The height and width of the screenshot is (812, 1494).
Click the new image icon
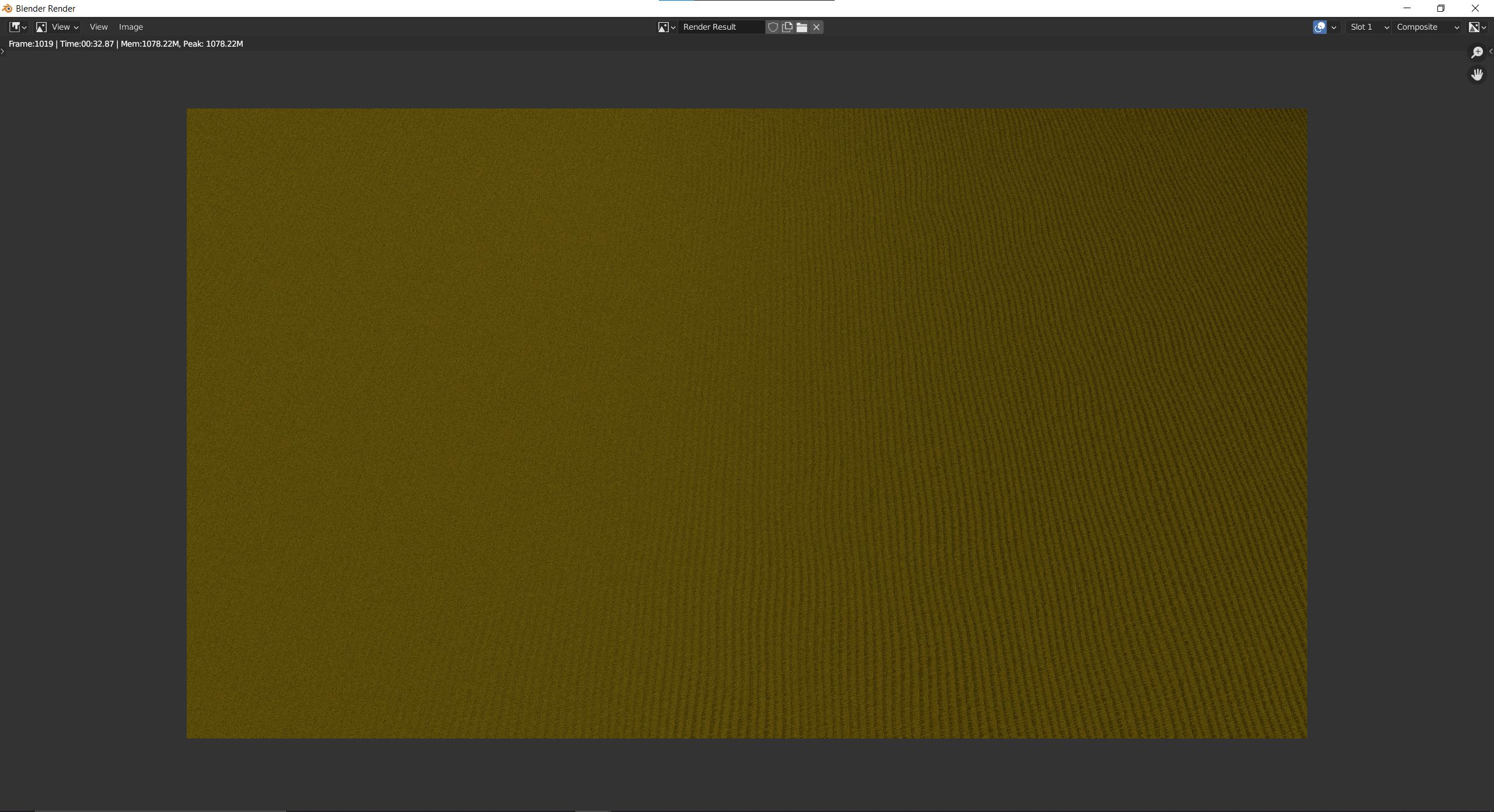[787, 27]
